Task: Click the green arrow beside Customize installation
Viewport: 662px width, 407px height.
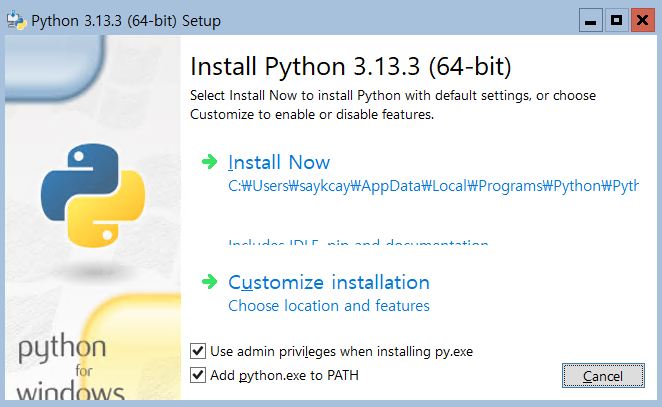Action: click(209, 282)
